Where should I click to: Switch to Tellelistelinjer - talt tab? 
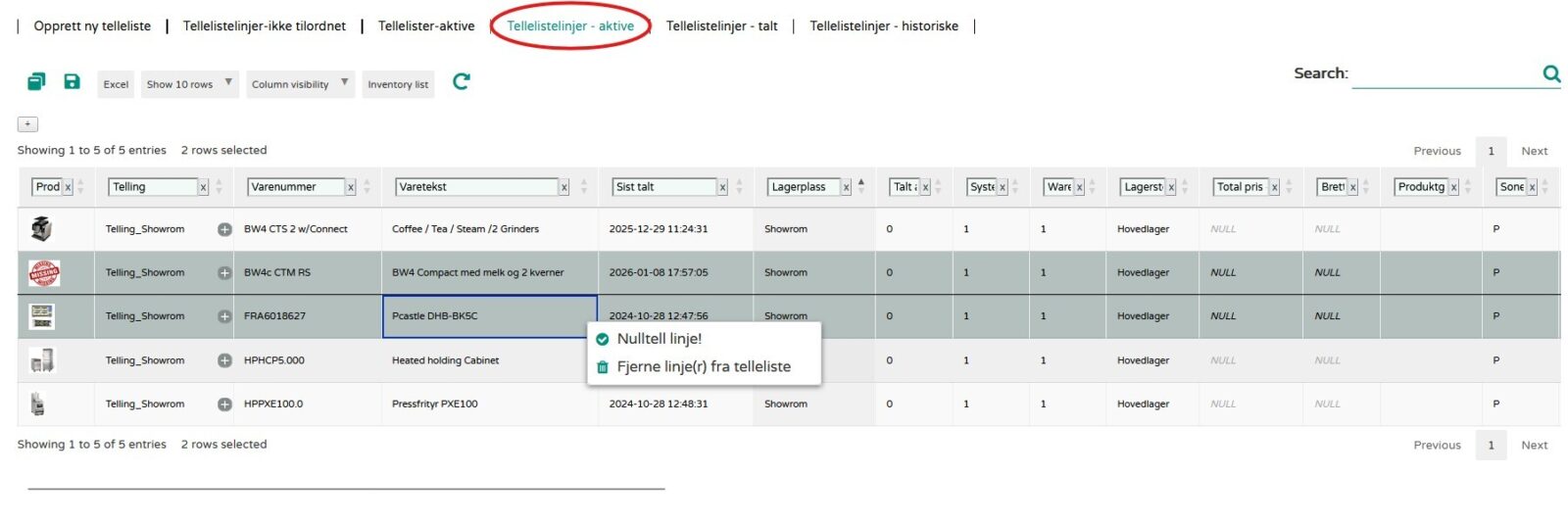(721, 26)
